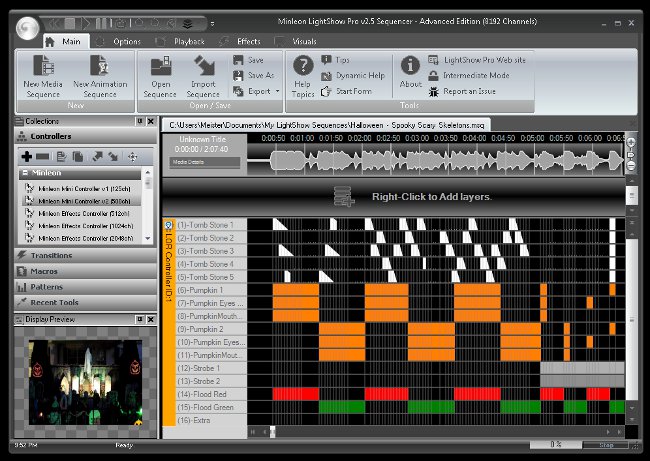Click the controller list scroll-down arrow
650x461 pixels.
pos(148,238)
